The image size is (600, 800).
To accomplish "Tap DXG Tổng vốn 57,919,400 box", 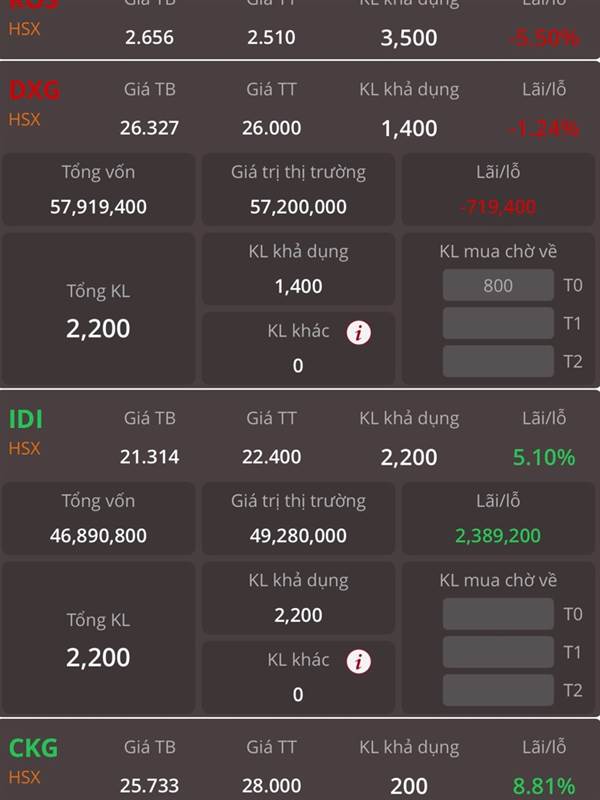I will 98,189.
